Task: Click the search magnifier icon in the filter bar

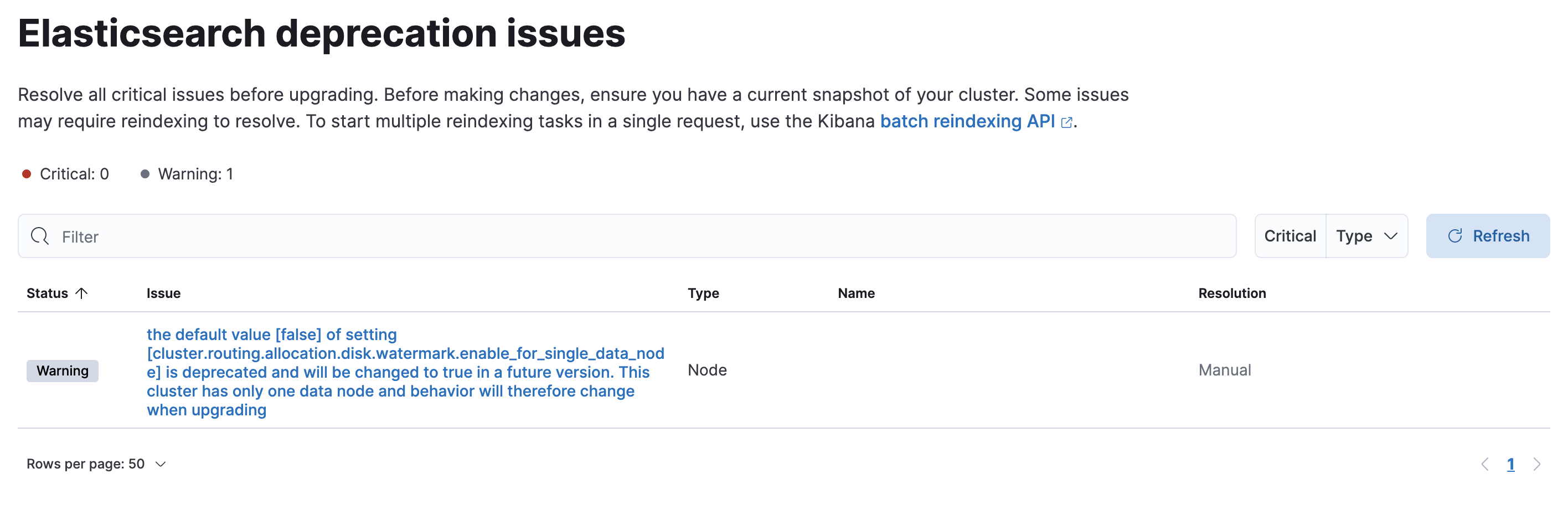Action: (40, 236)
